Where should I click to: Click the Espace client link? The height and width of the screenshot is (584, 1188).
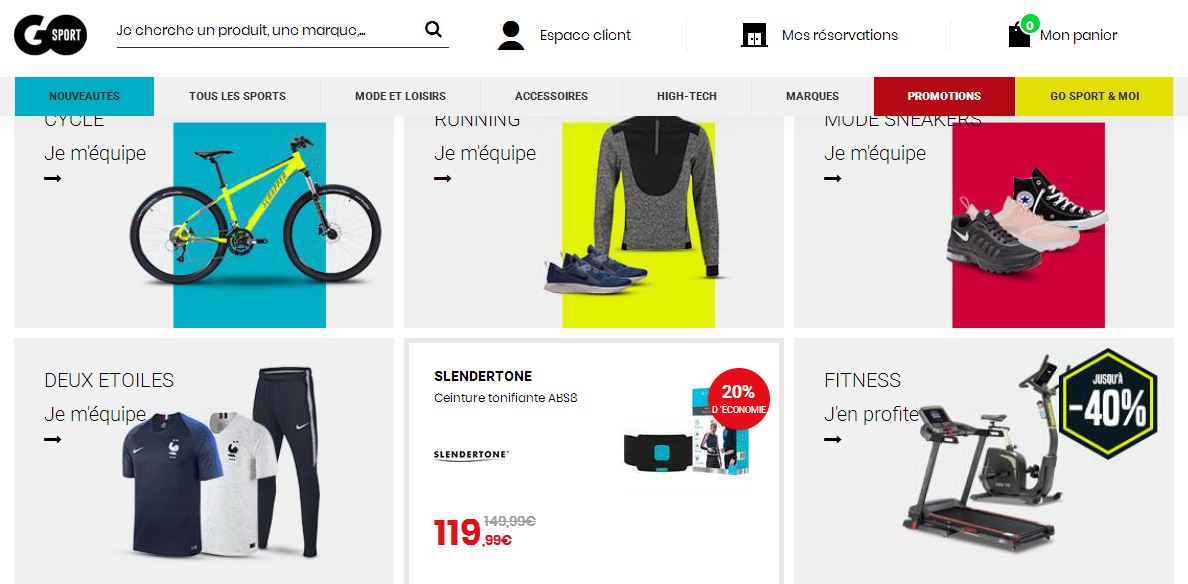click(585, 35)
